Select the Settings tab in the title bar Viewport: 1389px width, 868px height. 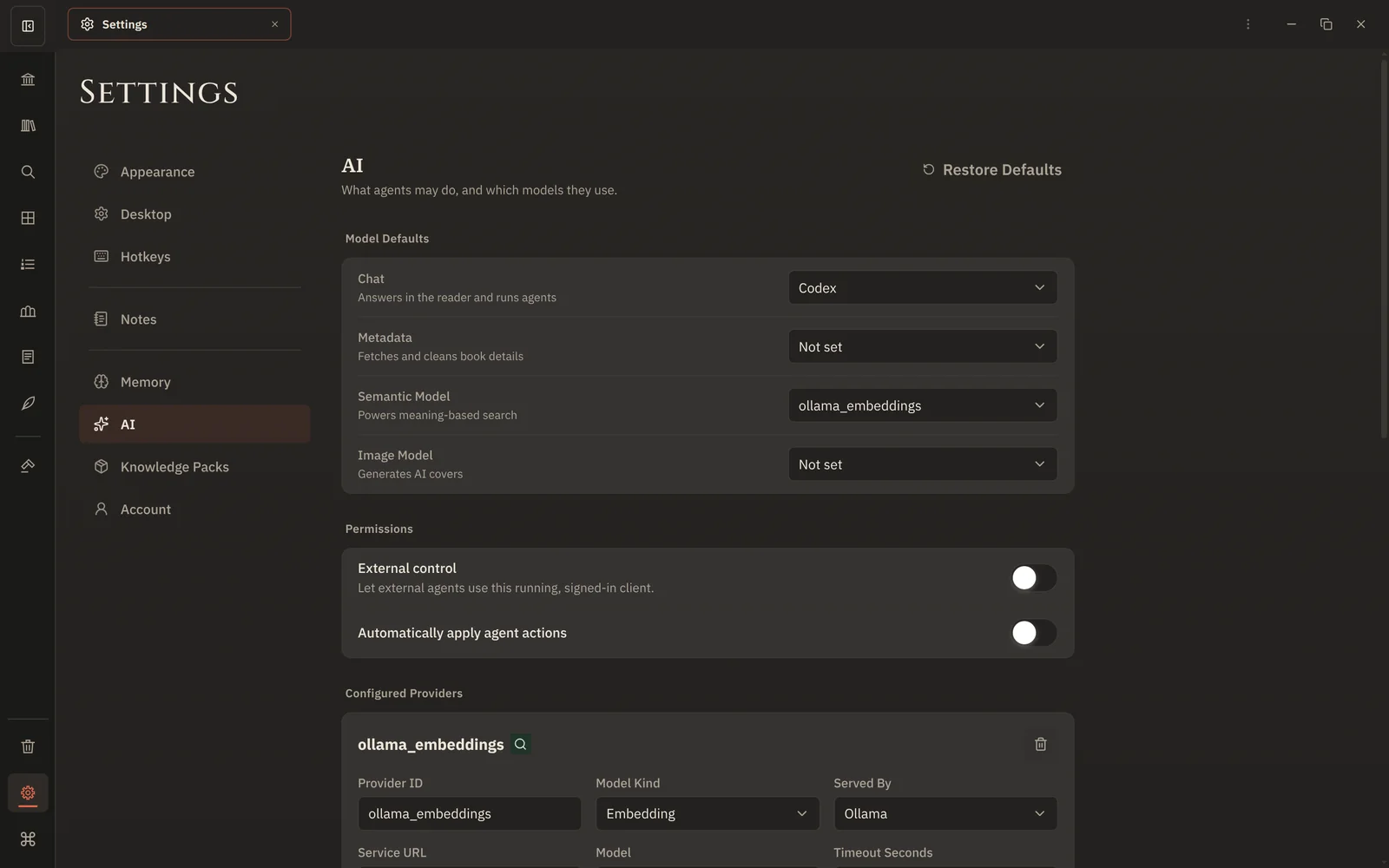pyautogui.click(x=179, y=24)
